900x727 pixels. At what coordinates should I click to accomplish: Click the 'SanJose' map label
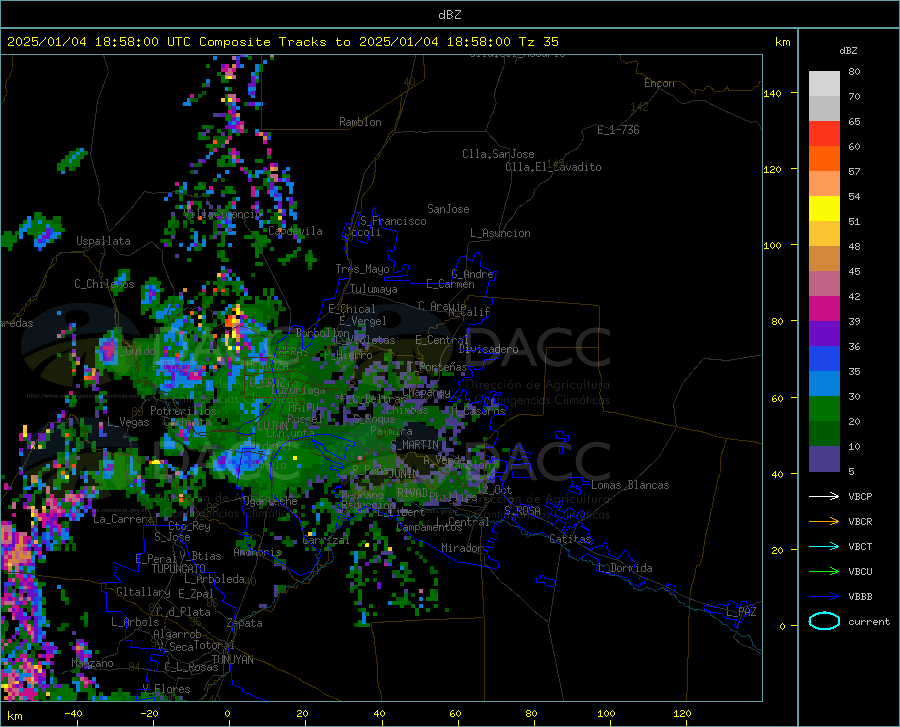tap(448, 209)
